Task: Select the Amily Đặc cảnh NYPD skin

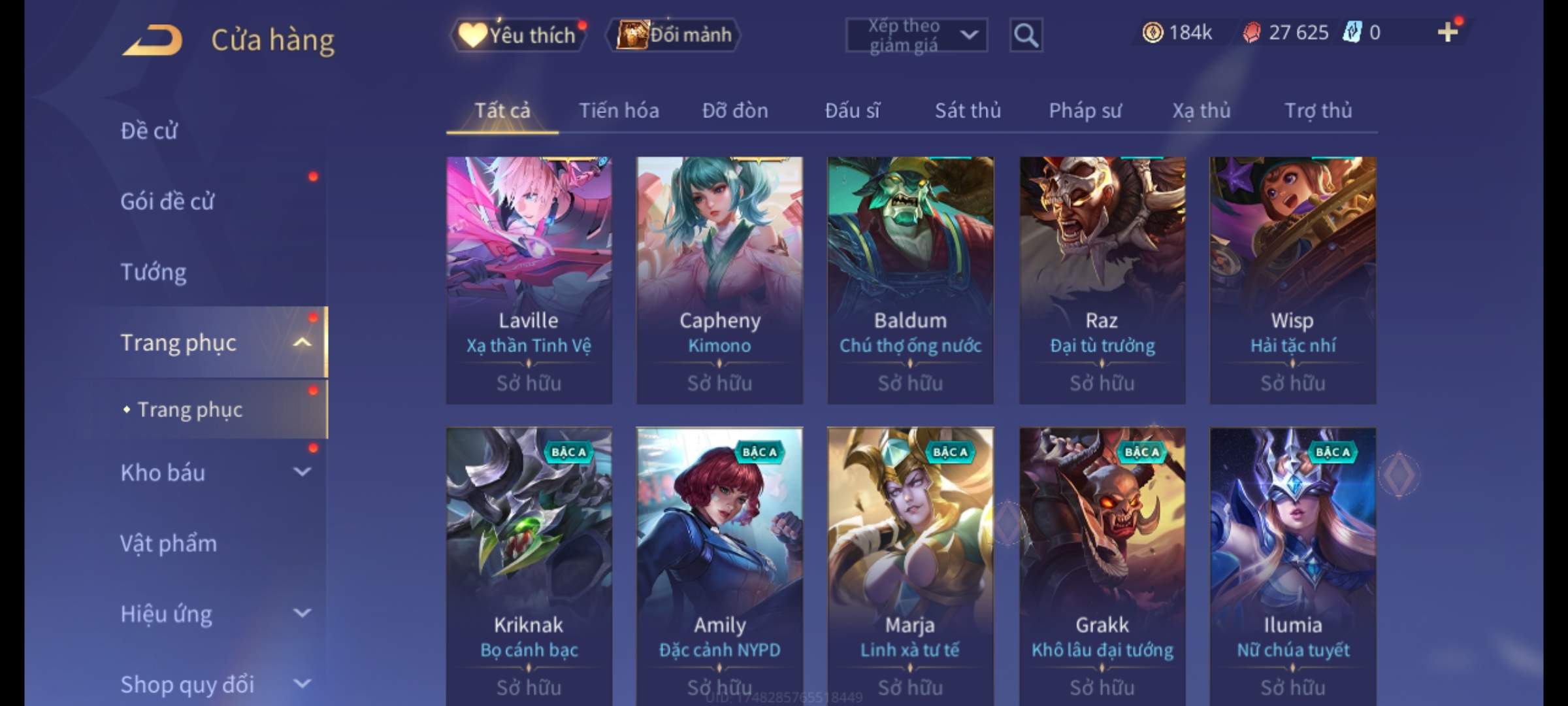Action: [720, 566]
